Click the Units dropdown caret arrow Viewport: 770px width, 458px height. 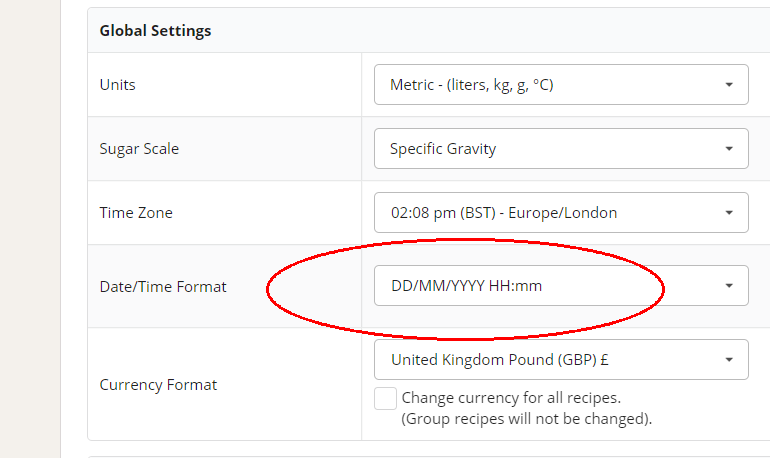click(729, 85)
